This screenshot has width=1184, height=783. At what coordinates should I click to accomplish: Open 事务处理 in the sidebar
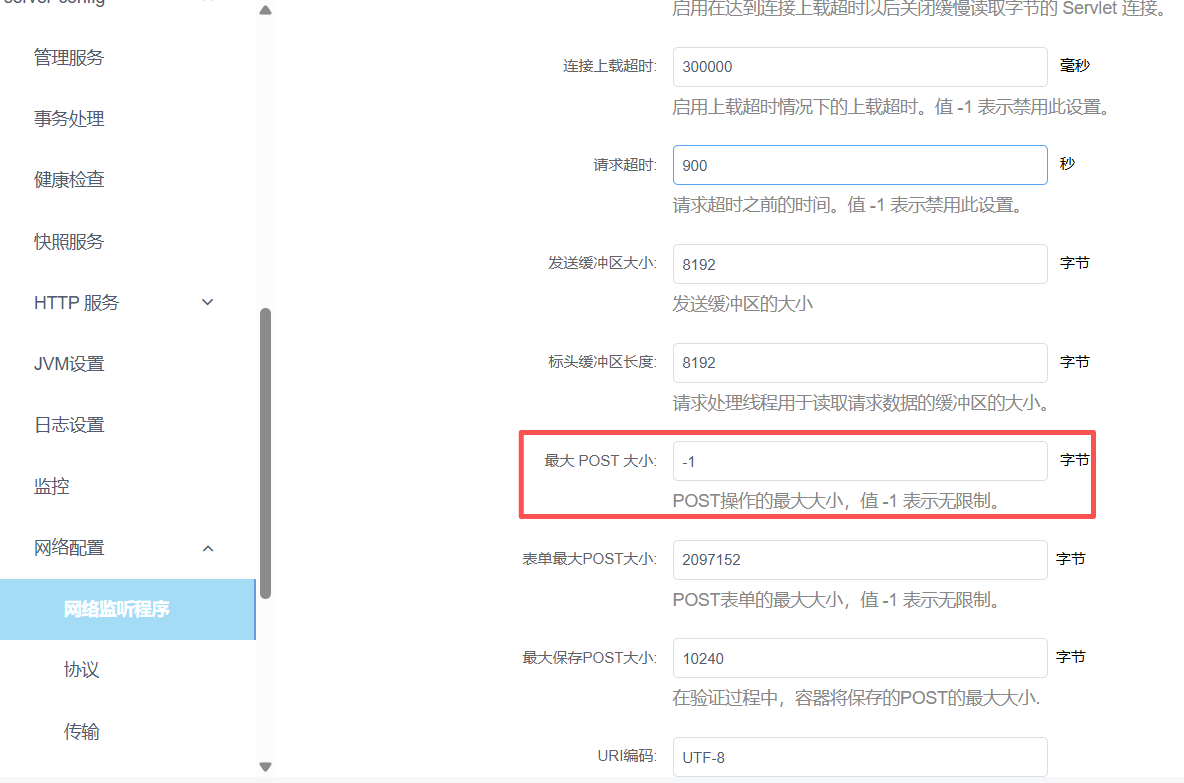69,119
